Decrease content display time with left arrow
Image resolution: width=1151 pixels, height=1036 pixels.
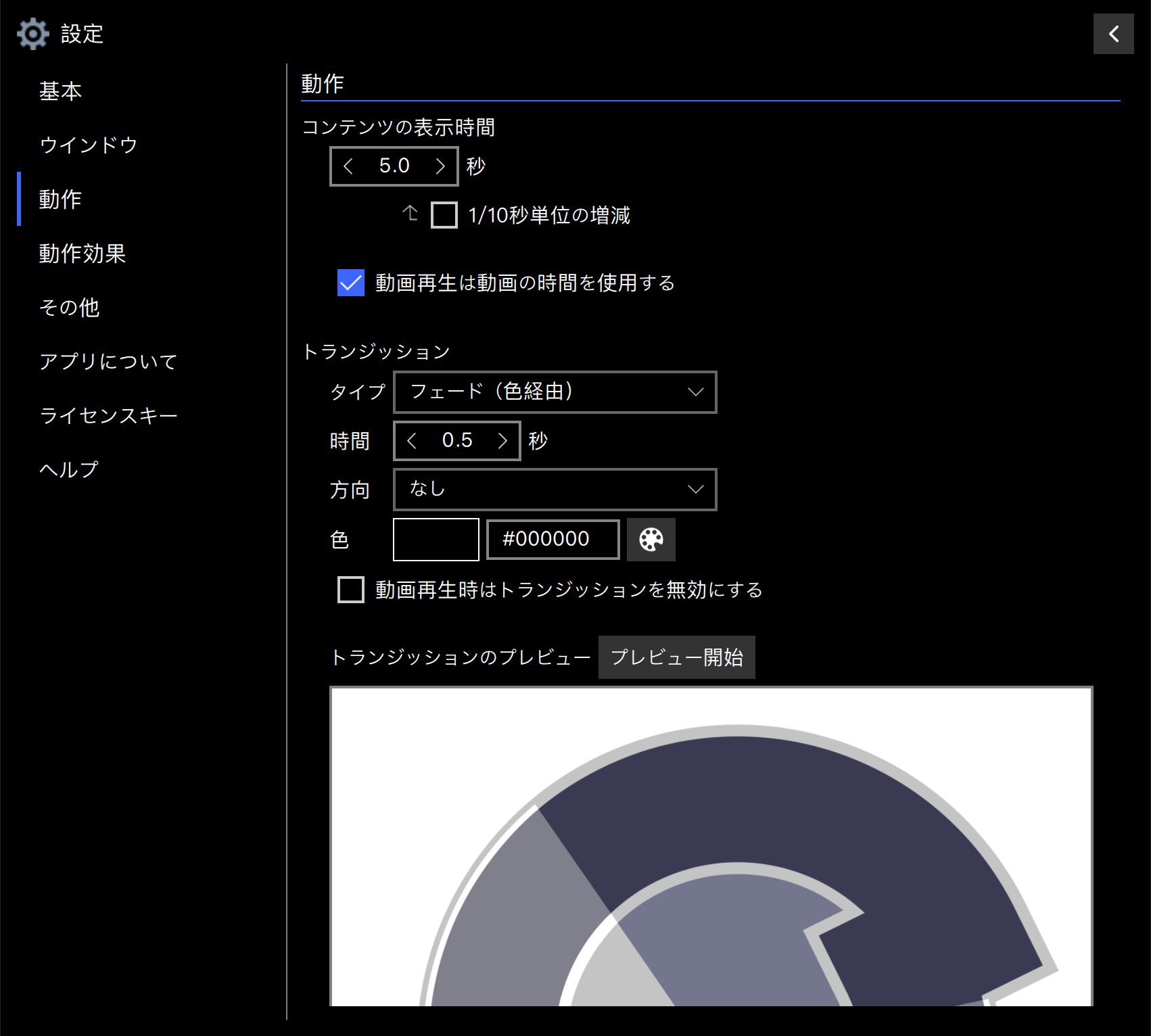(349, 166)
